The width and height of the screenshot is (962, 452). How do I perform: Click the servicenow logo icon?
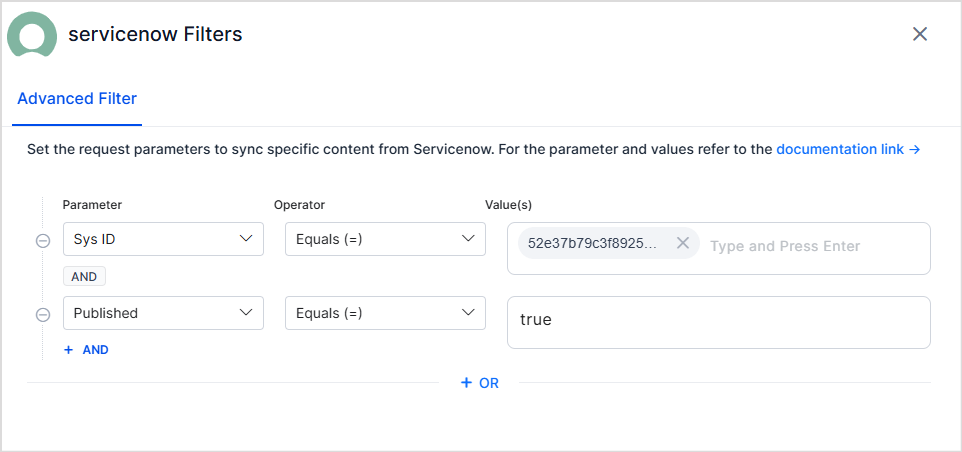tap(32, 35)
